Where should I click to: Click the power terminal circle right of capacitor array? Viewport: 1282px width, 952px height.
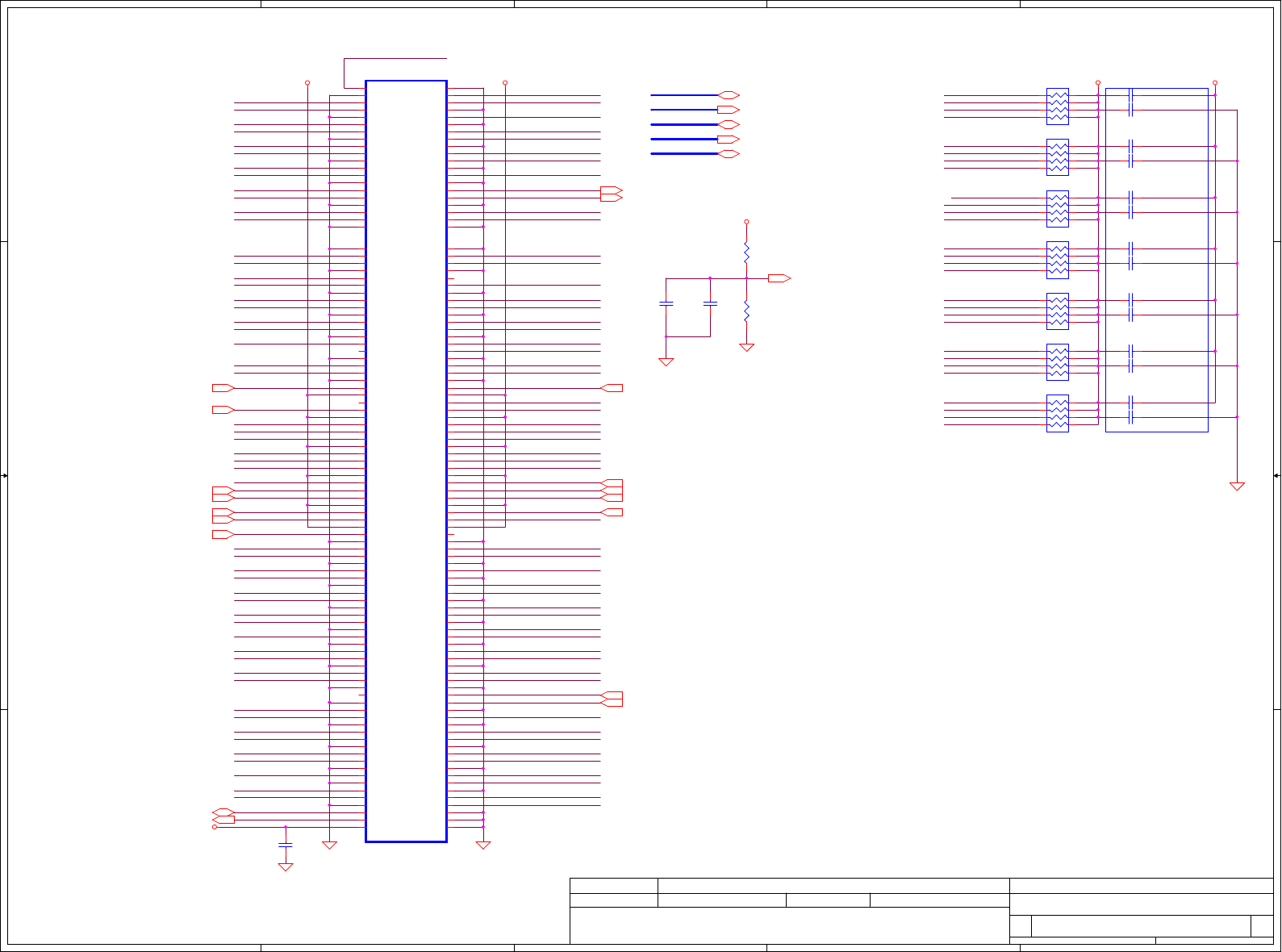pyautogui.click(x=1215, y=82)
